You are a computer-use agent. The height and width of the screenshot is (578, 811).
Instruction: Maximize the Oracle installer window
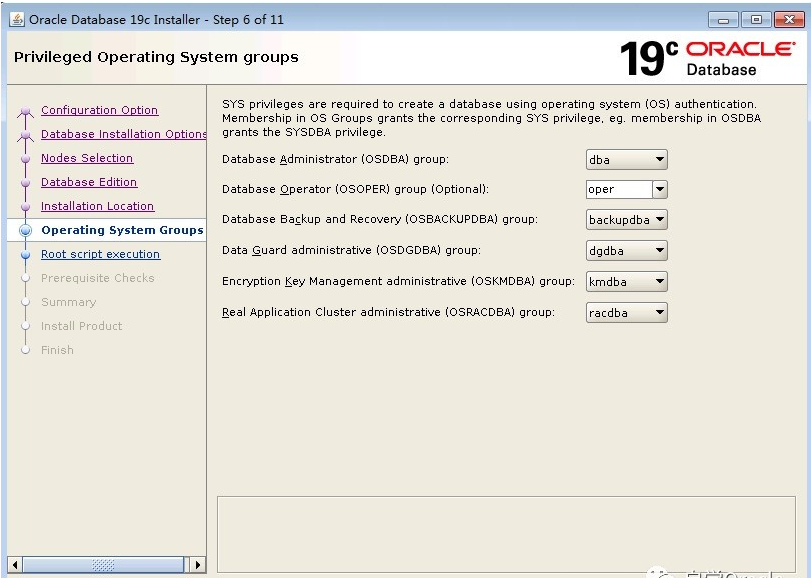756,20
